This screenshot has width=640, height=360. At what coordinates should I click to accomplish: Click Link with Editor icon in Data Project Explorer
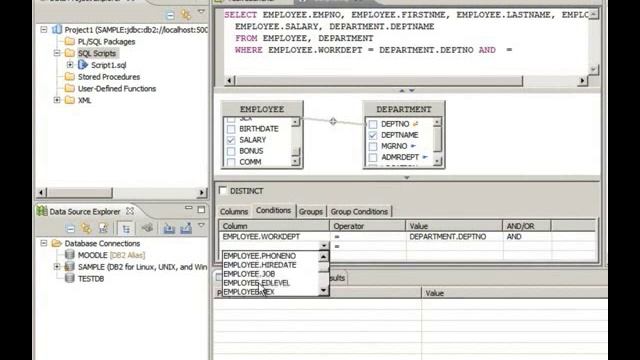pyautogui.click(x=186, y=15)
